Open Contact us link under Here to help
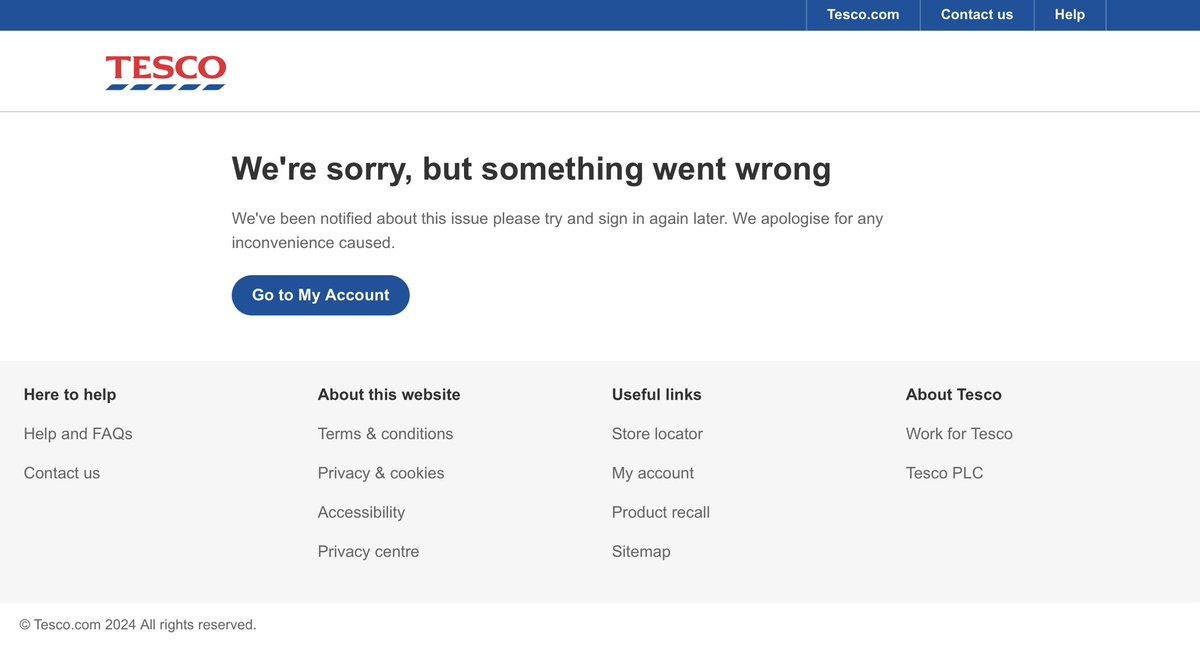Screen dimensions: 1200x655 (62, 473)
